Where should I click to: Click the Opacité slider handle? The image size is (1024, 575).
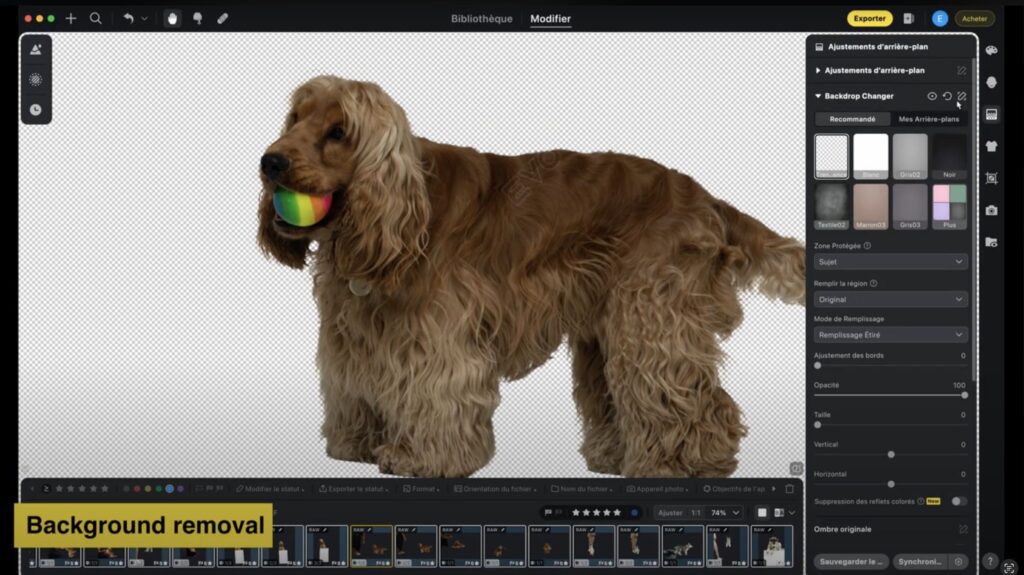click(x=964, y=395)
